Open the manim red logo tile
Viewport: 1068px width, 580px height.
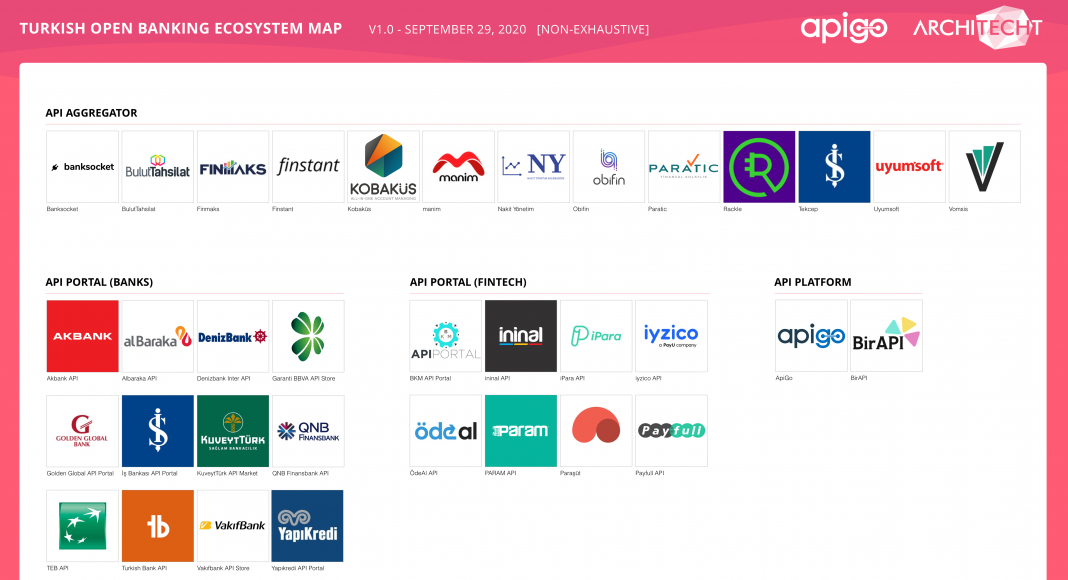(458, 167)
